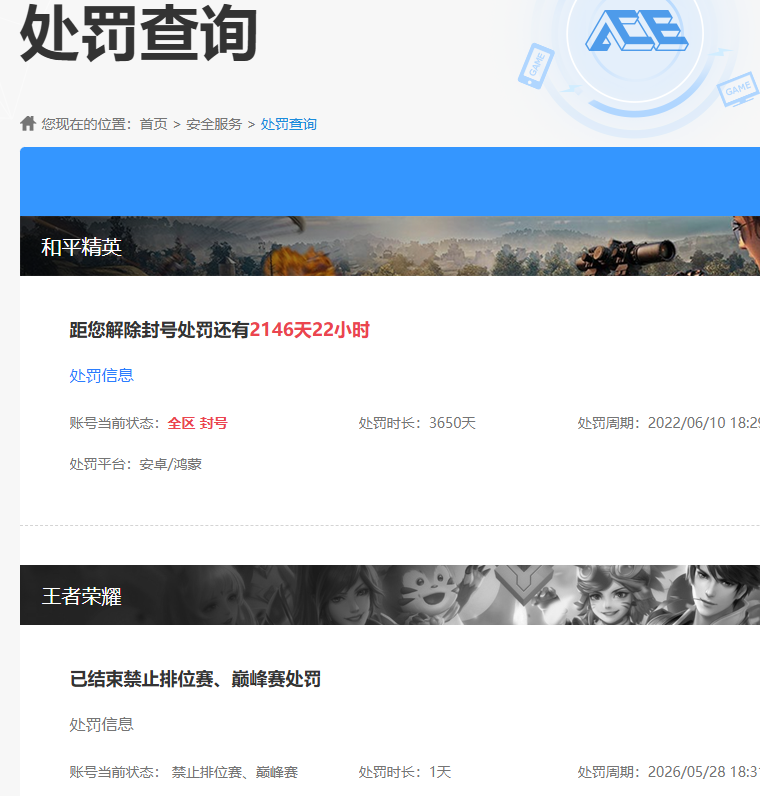Click the ACE logo at the top
Viewport: 760px width, 796px height.
coord(636,31)
